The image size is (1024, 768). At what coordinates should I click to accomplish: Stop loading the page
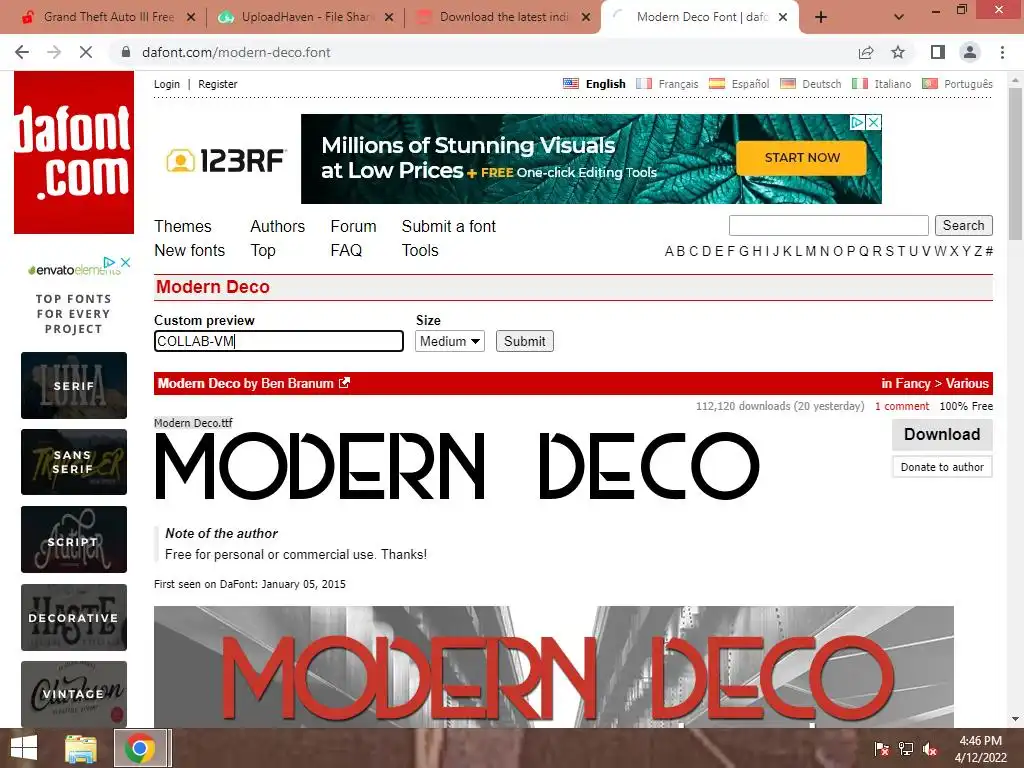tap(86, 52)
